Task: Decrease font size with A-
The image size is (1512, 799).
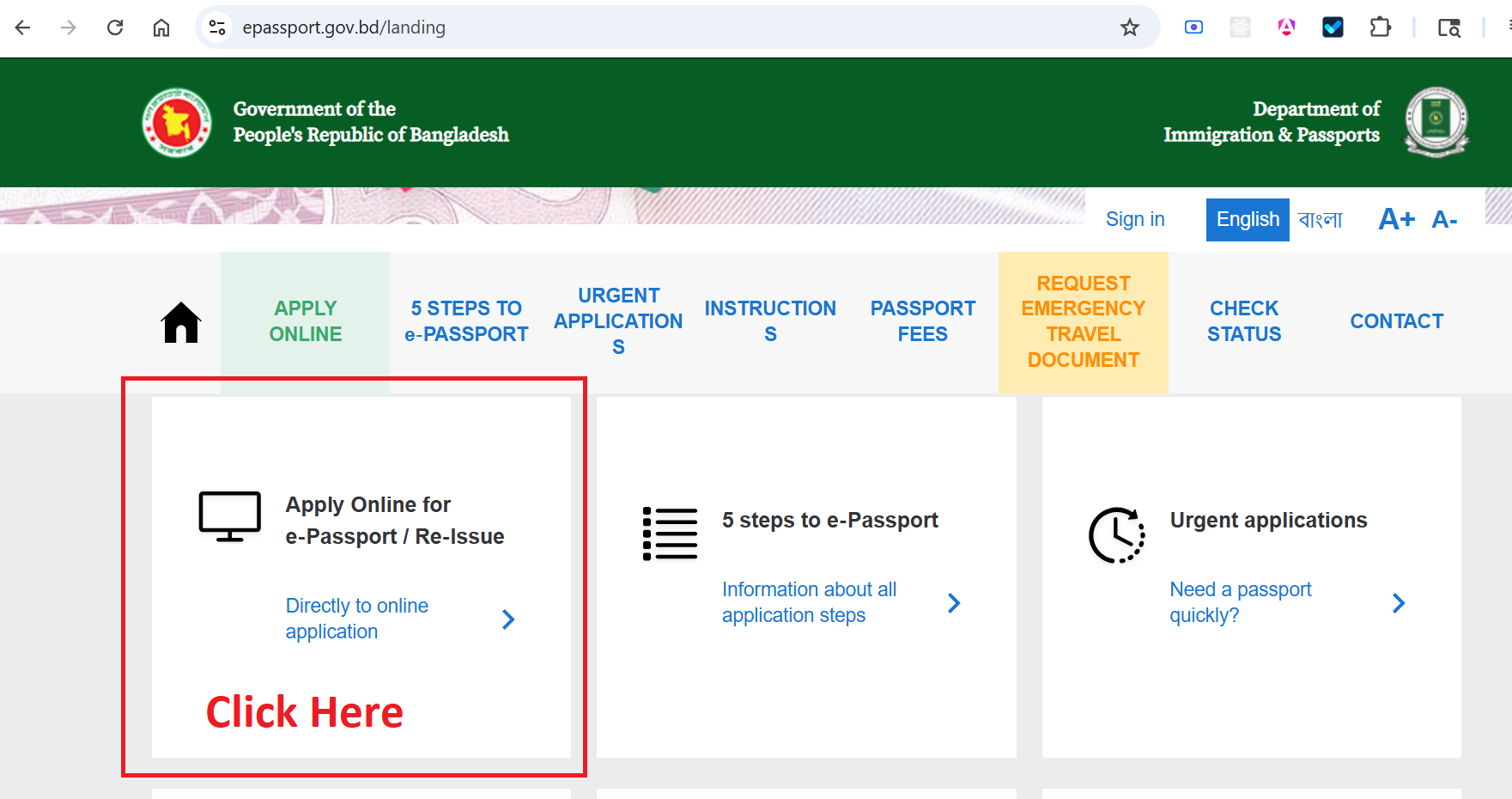Action: point(1444,220)
